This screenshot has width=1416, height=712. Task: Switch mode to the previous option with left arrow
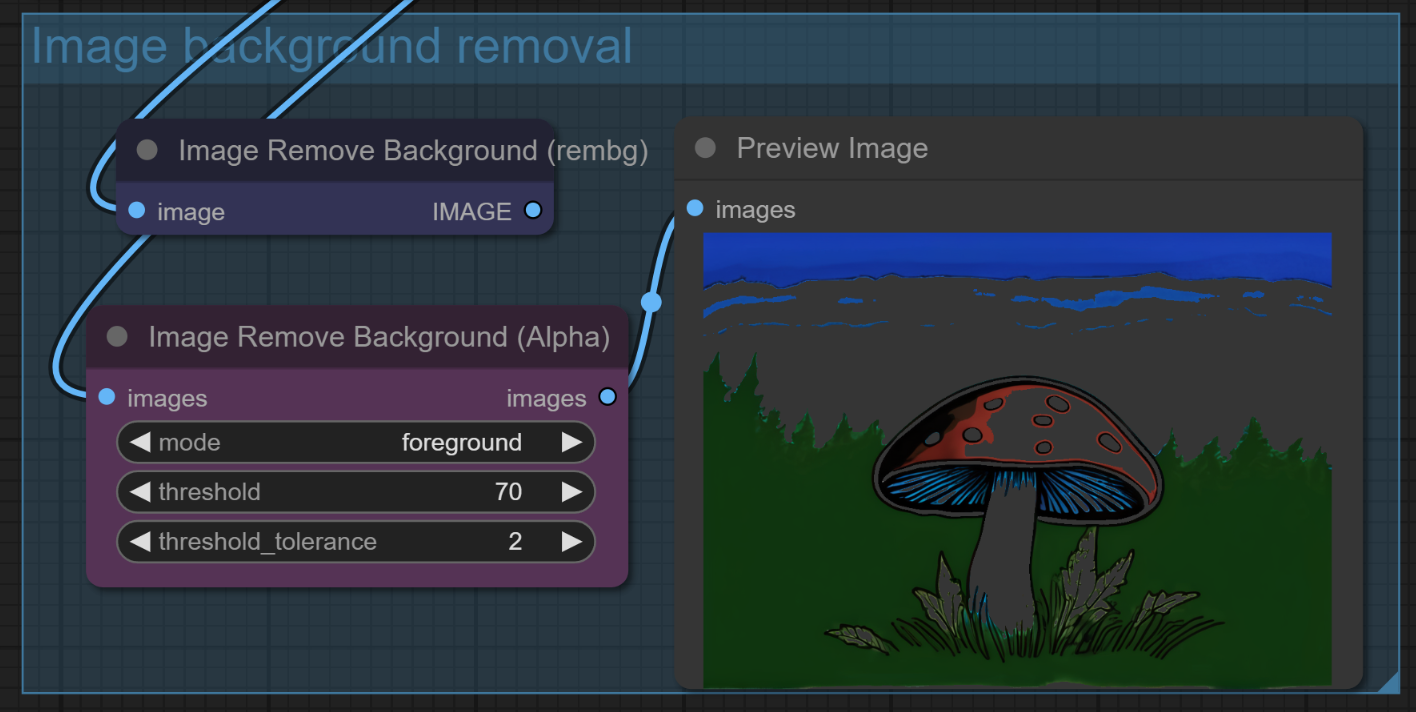[140, 442]
